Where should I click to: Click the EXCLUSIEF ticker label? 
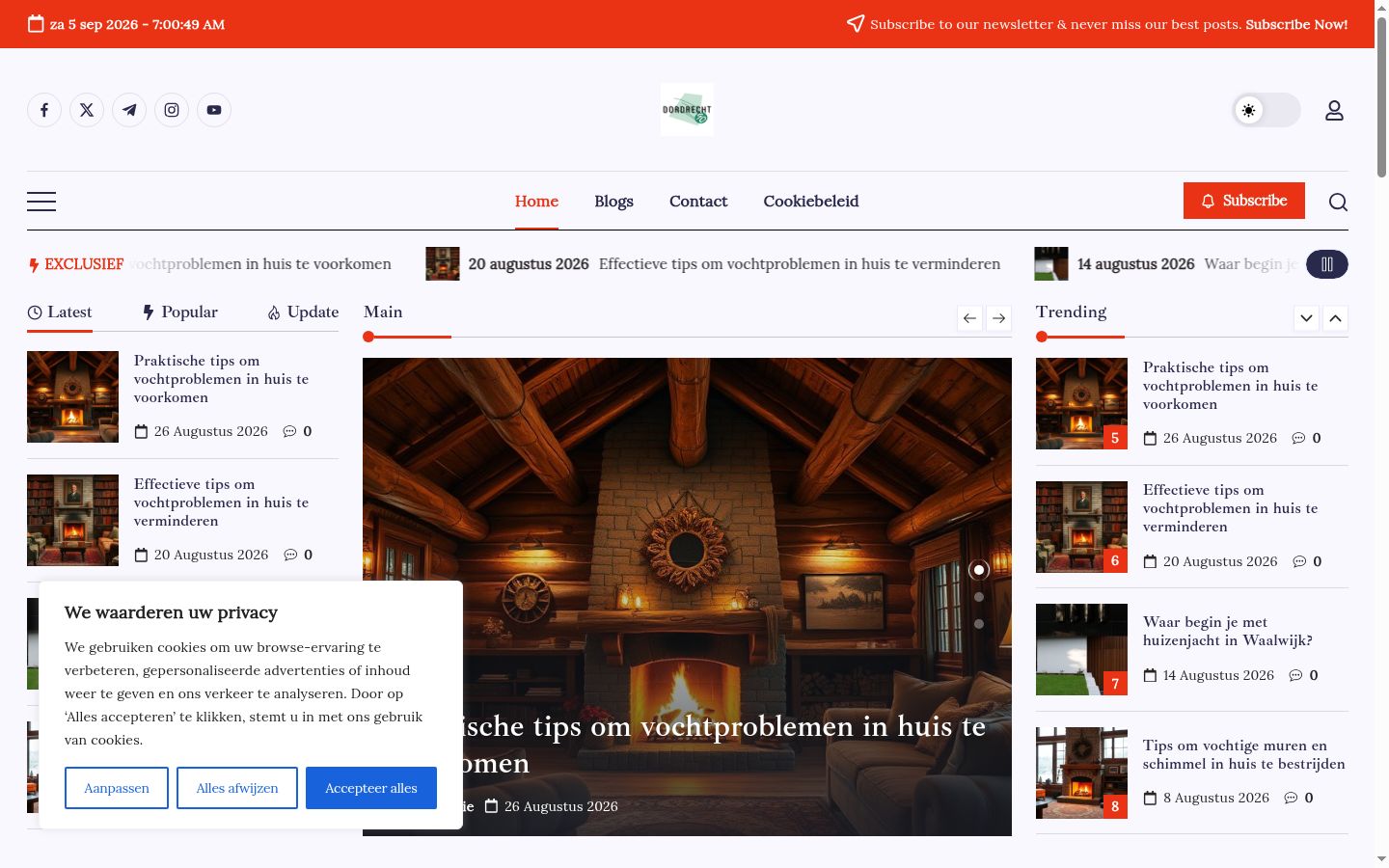[76, 264]
